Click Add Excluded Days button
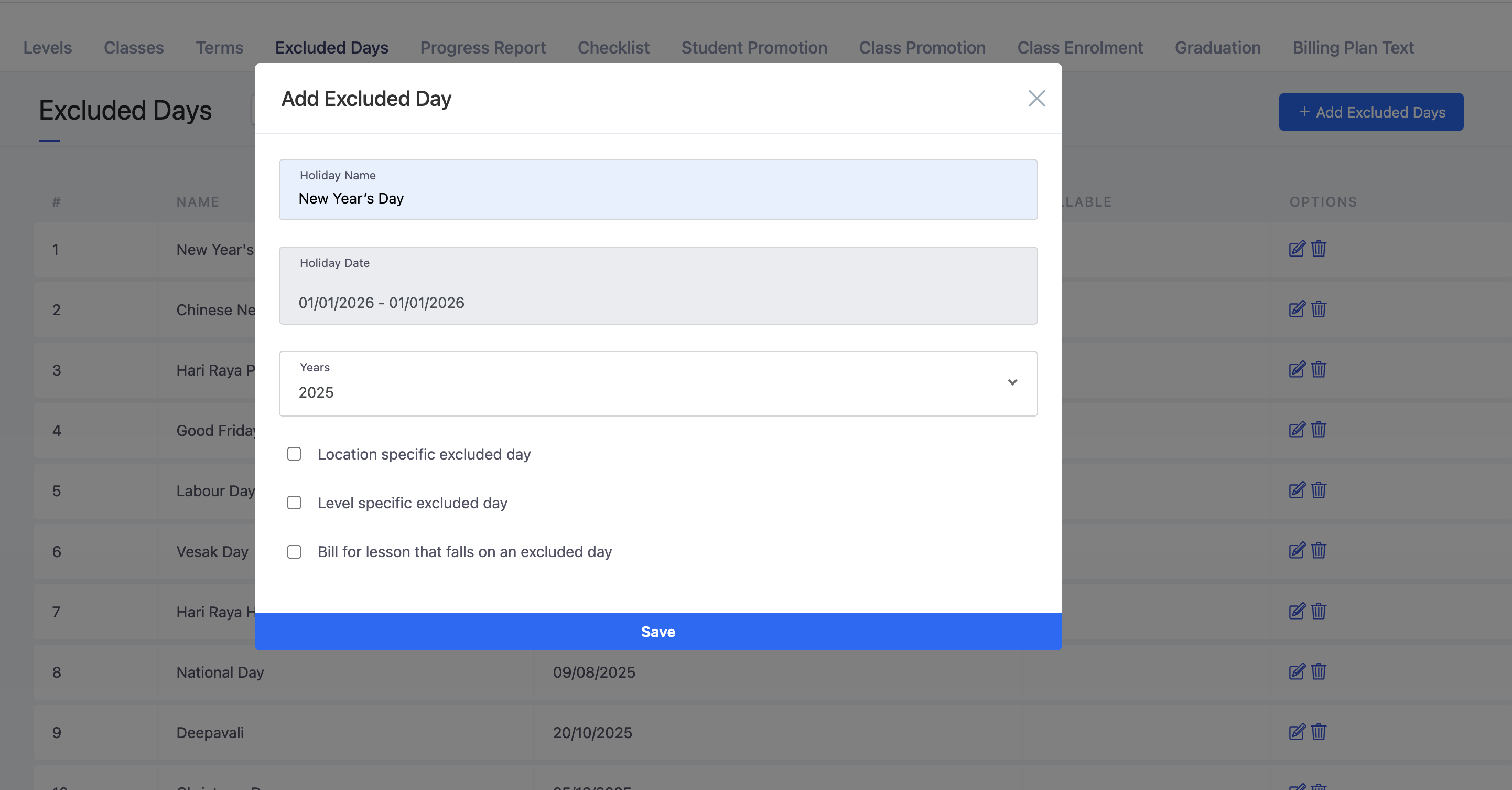 pyautogui.click(x=1370, y=112)
